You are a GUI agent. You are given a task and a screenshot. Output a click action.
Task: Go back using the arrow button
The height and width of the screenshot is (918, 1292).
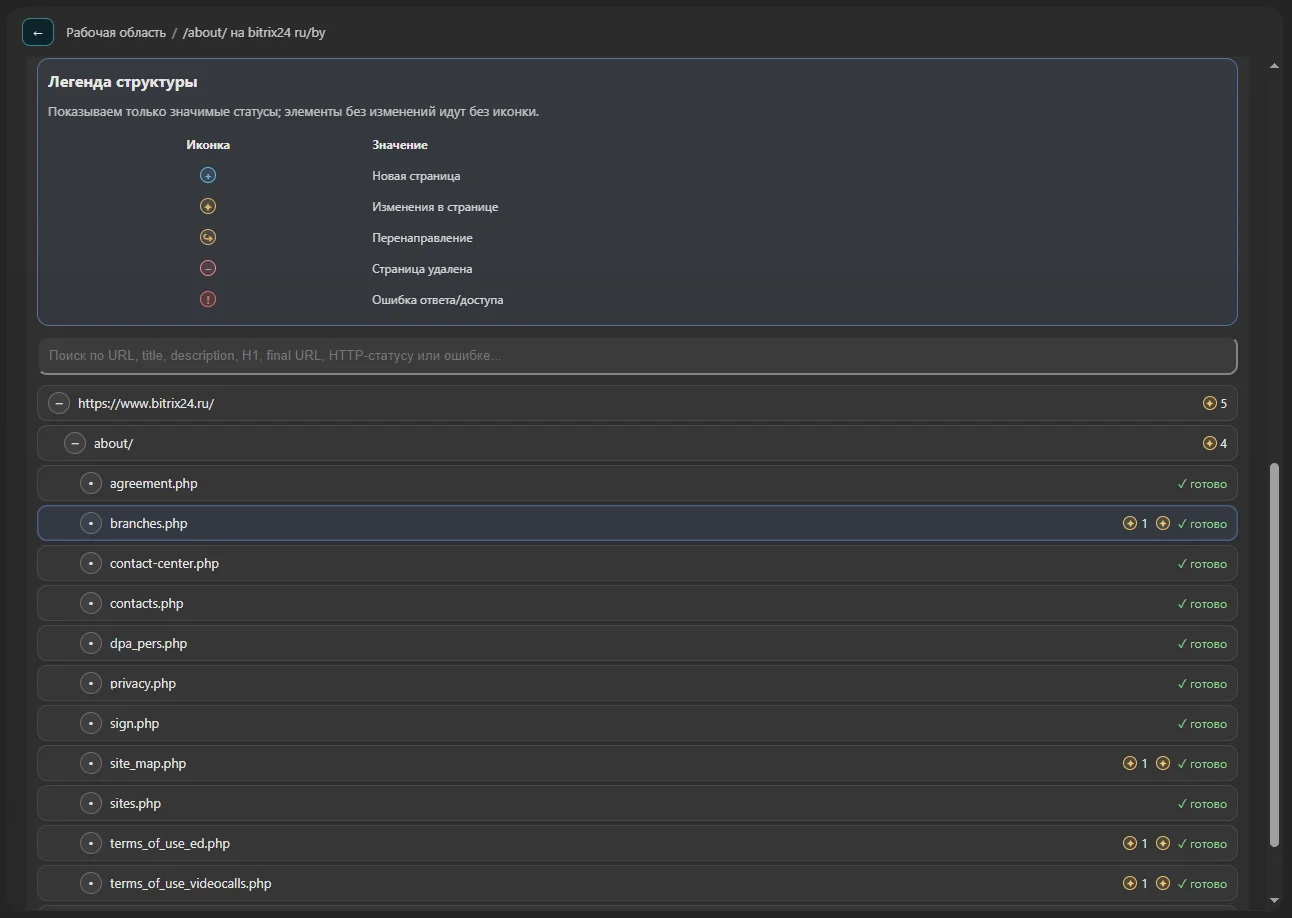[x=38, y=32]
